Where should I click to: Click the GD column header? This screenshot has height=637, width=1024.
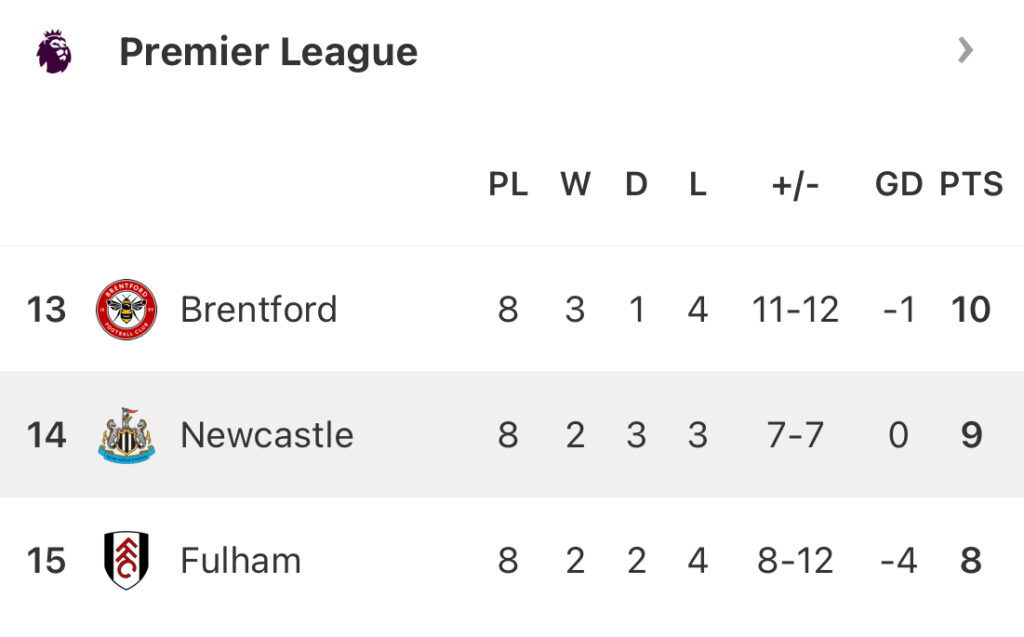tap(898, 184)
